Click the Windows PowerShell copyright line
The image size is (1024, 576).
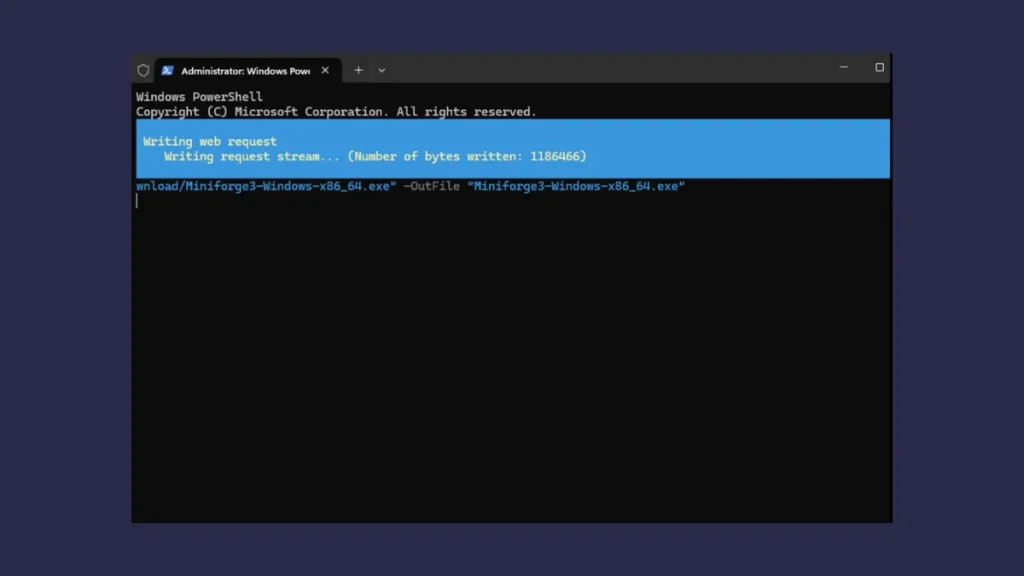[x=336, y=111]
